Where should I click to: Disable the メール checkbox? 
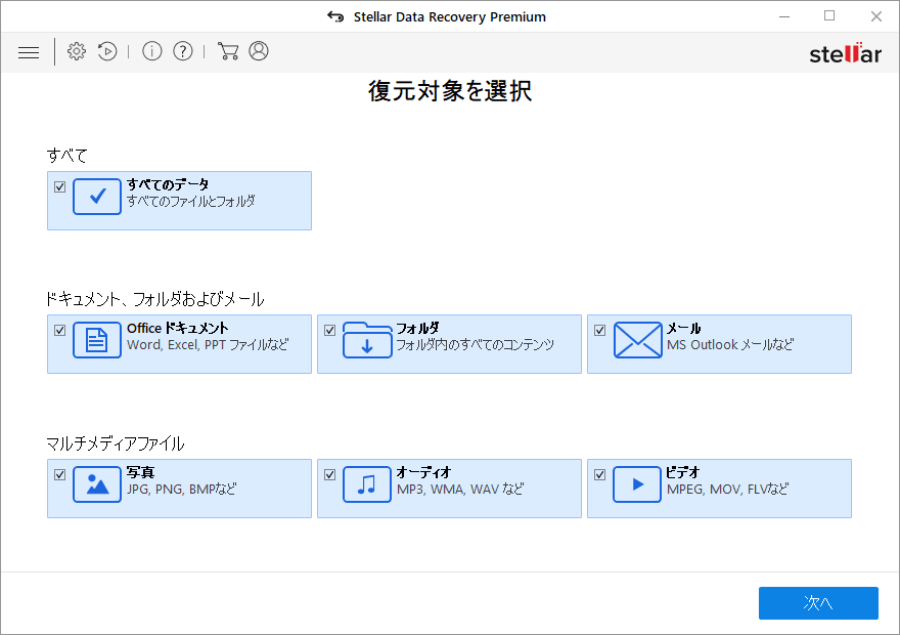click(600, 330)
